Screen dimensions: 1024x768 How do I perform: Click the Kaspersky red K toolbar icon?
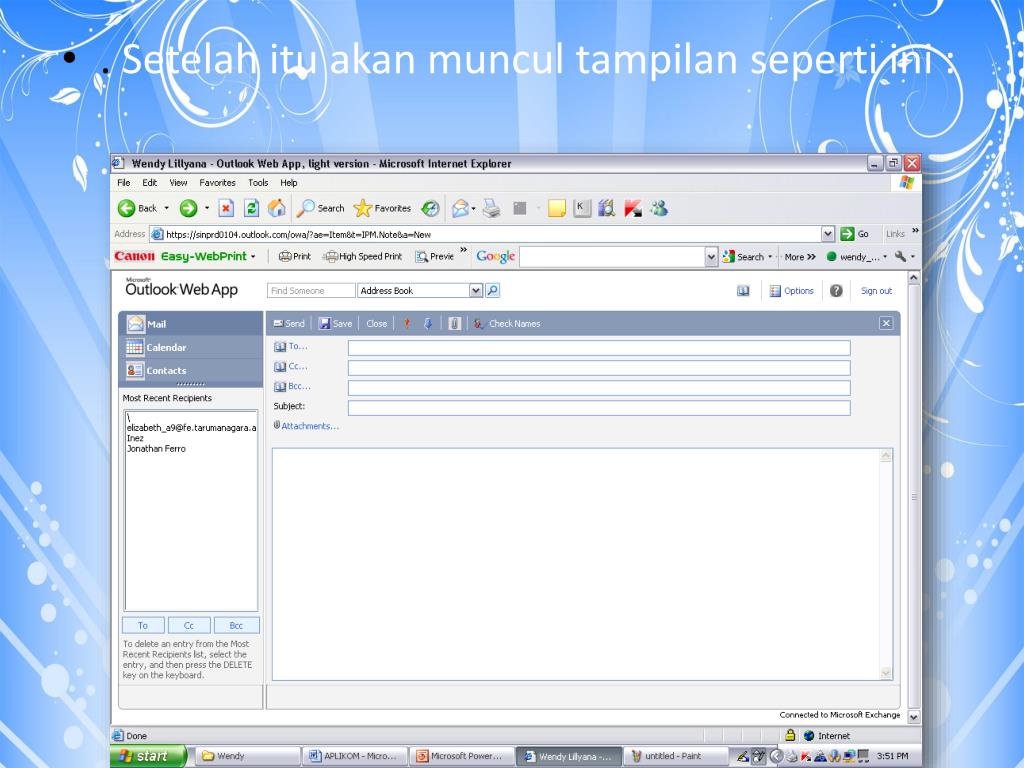tap(633, 208)
